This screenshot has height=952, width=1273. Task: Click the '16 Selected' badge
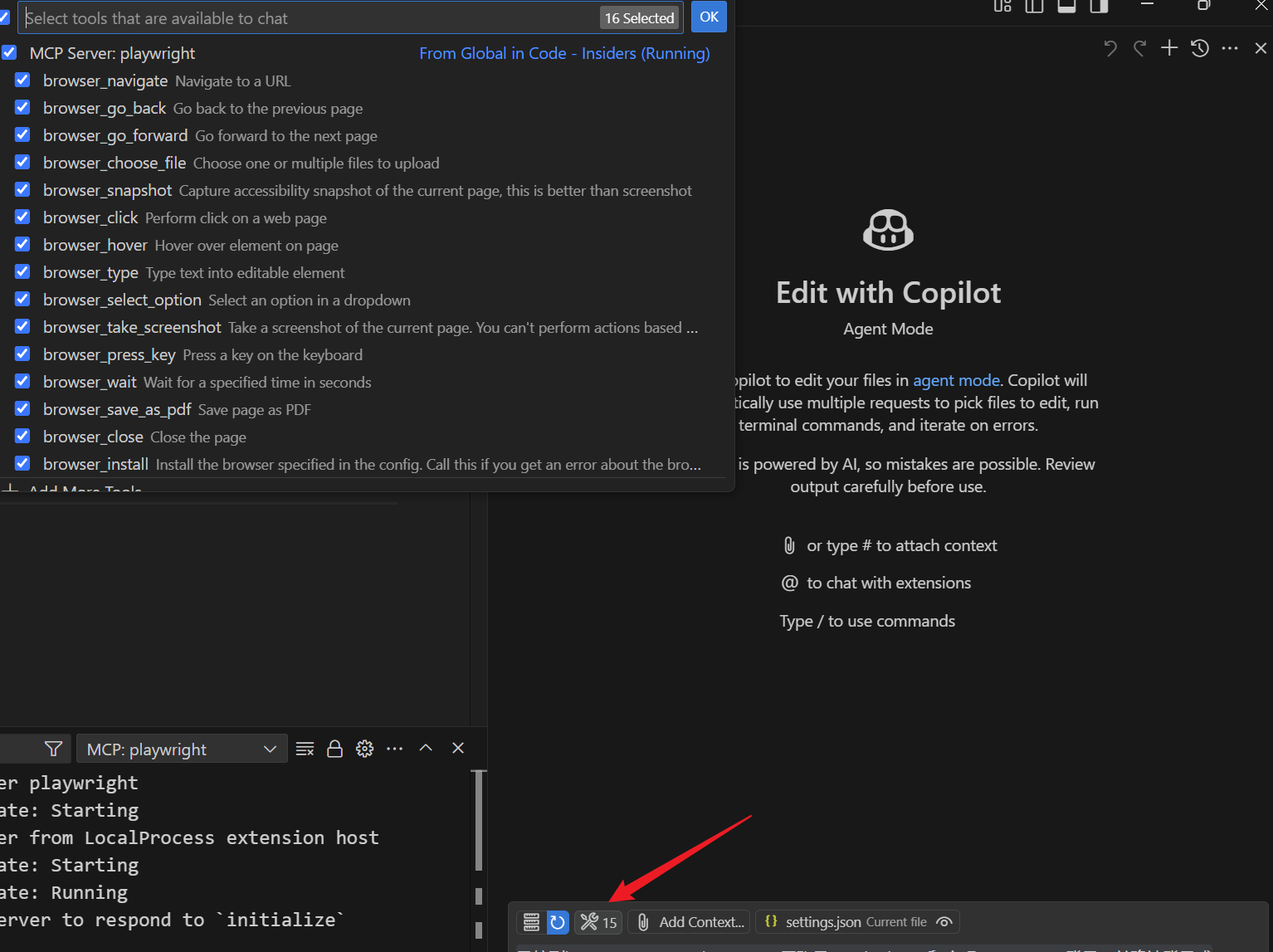tap(639, 18)
